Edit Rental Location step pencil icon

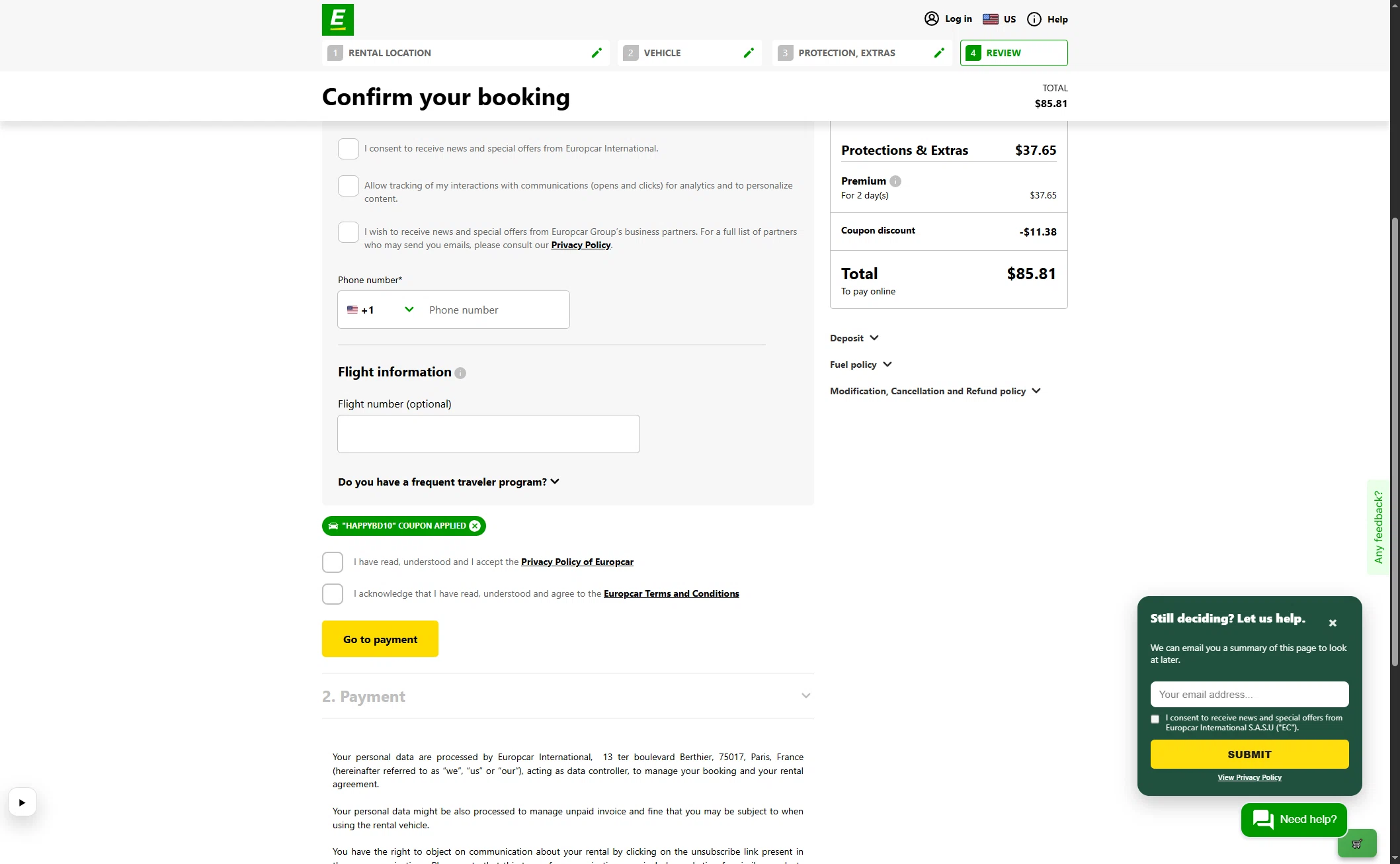tap(597, 53)
